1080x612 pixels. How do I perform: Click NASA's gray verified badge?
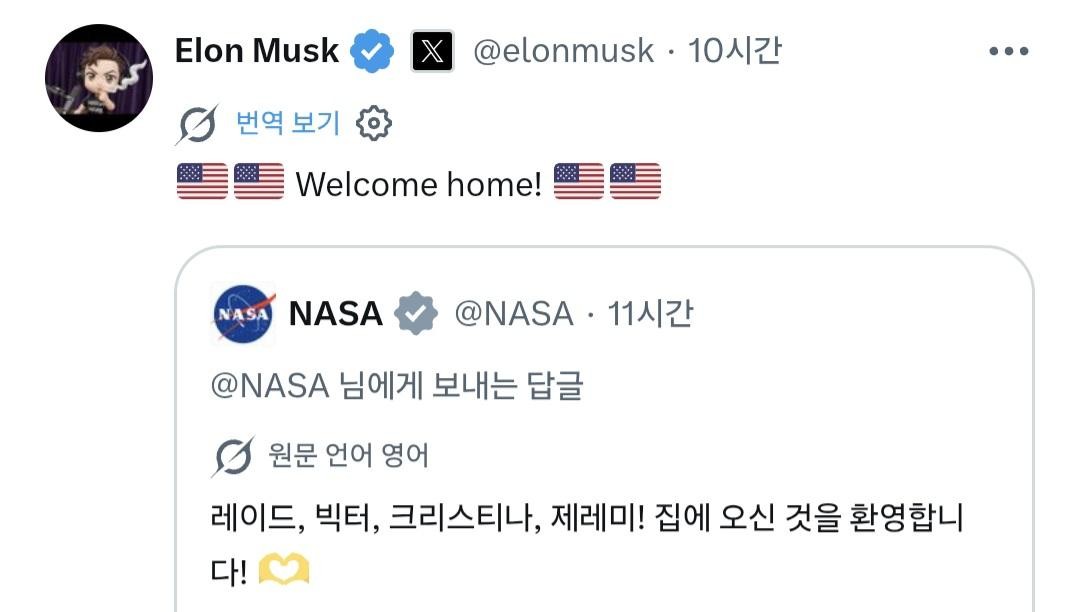tap(416, 314)
